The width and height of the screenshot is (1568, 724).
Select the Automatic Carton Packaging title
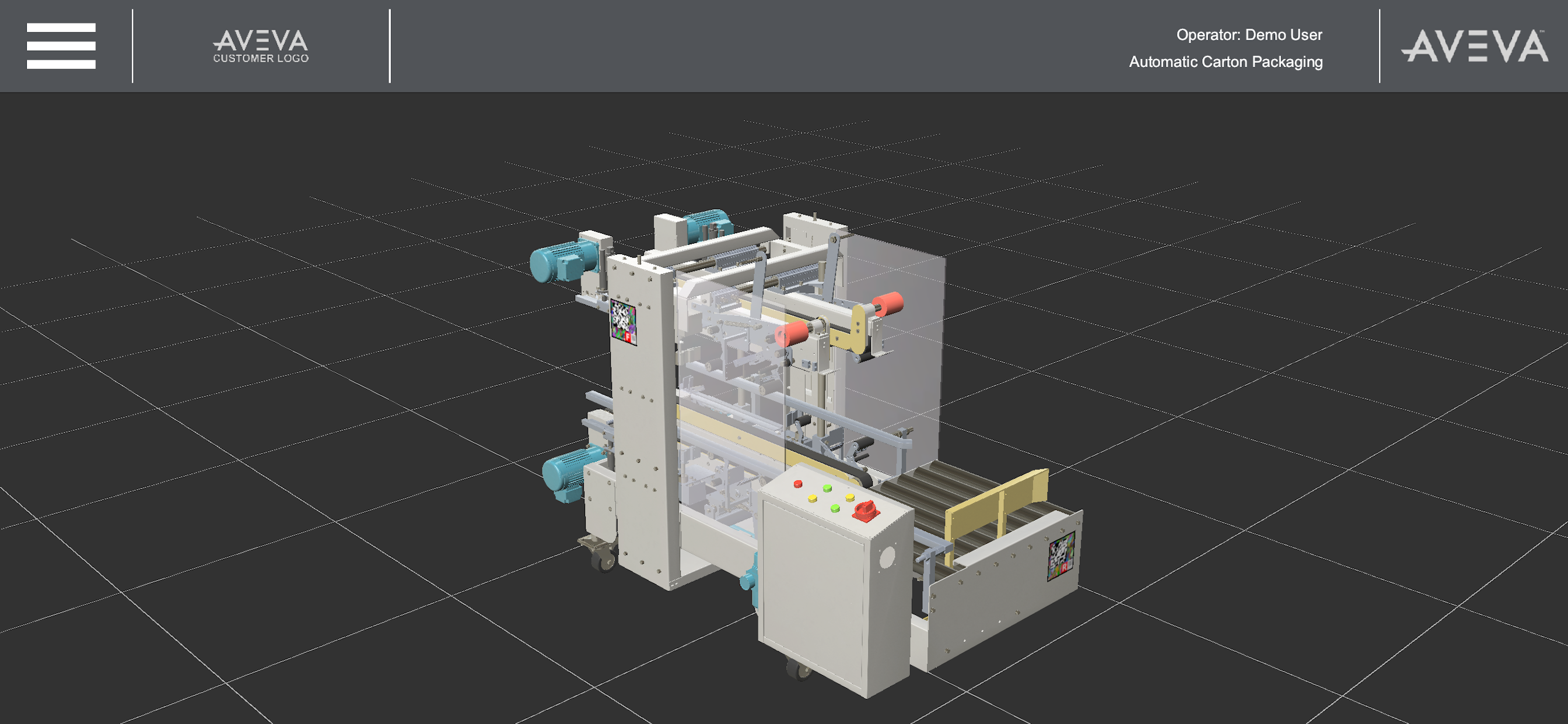tap(1226, 61)
